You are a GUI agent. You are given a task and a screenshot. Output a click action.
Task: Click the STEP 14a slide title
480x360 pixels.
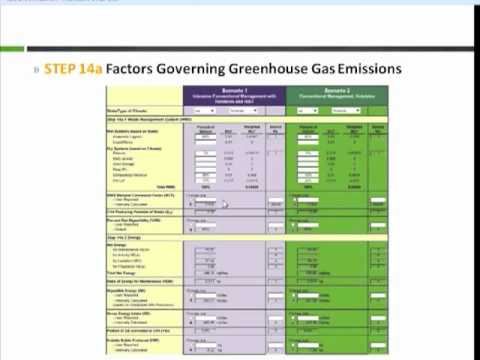pyautogui.click(x=223, y=69)
